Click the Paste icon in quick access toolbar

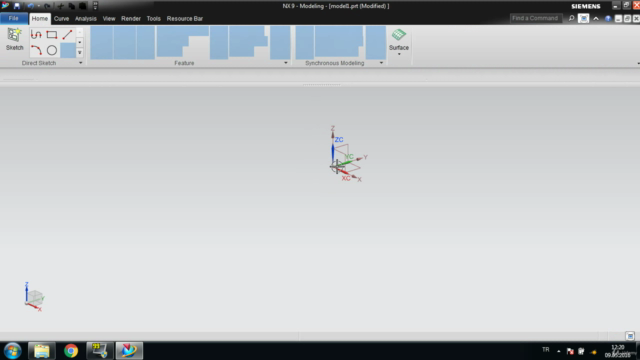pos(82,6)
